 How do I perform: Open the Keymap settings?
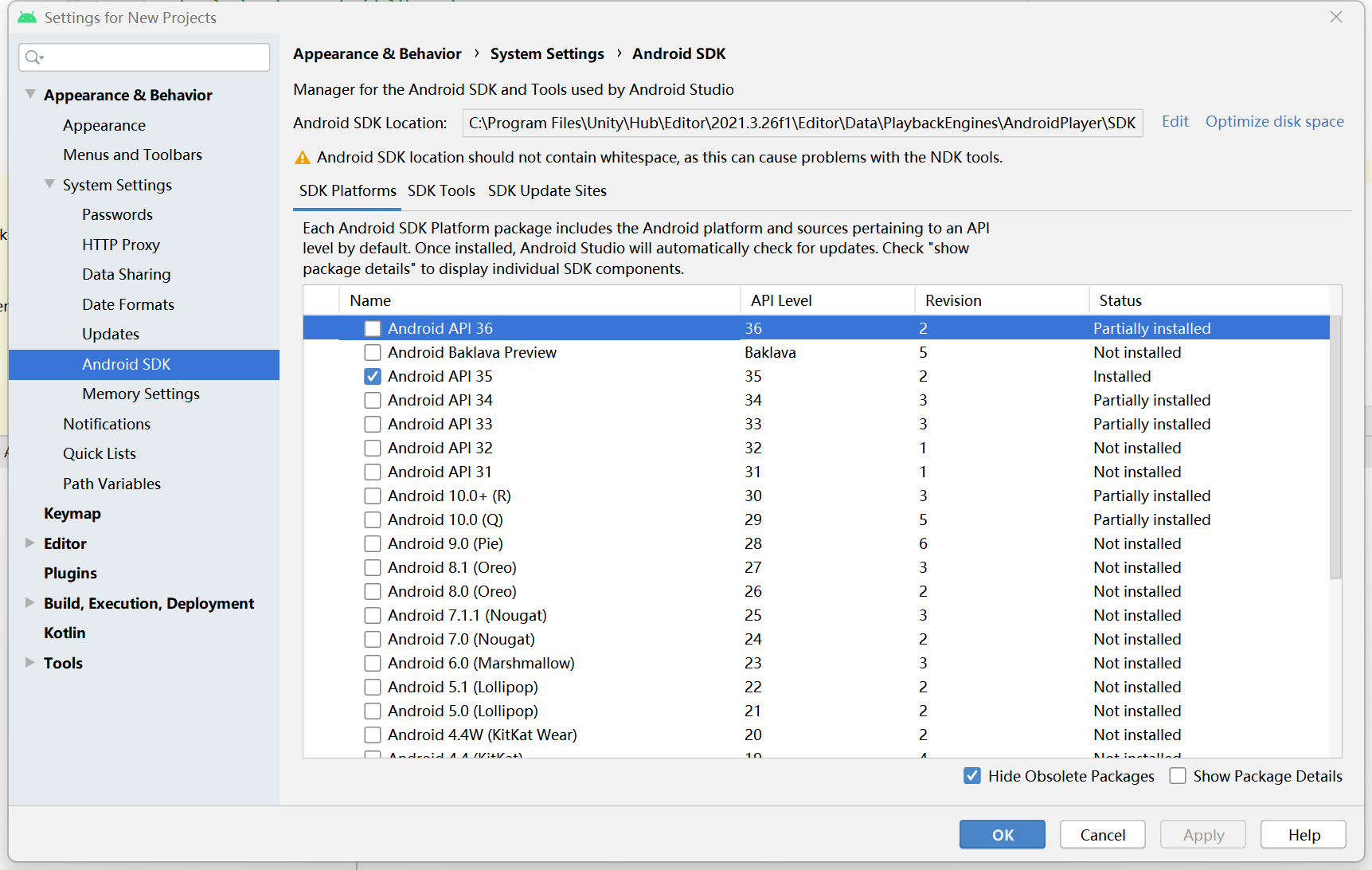[72, 513]
